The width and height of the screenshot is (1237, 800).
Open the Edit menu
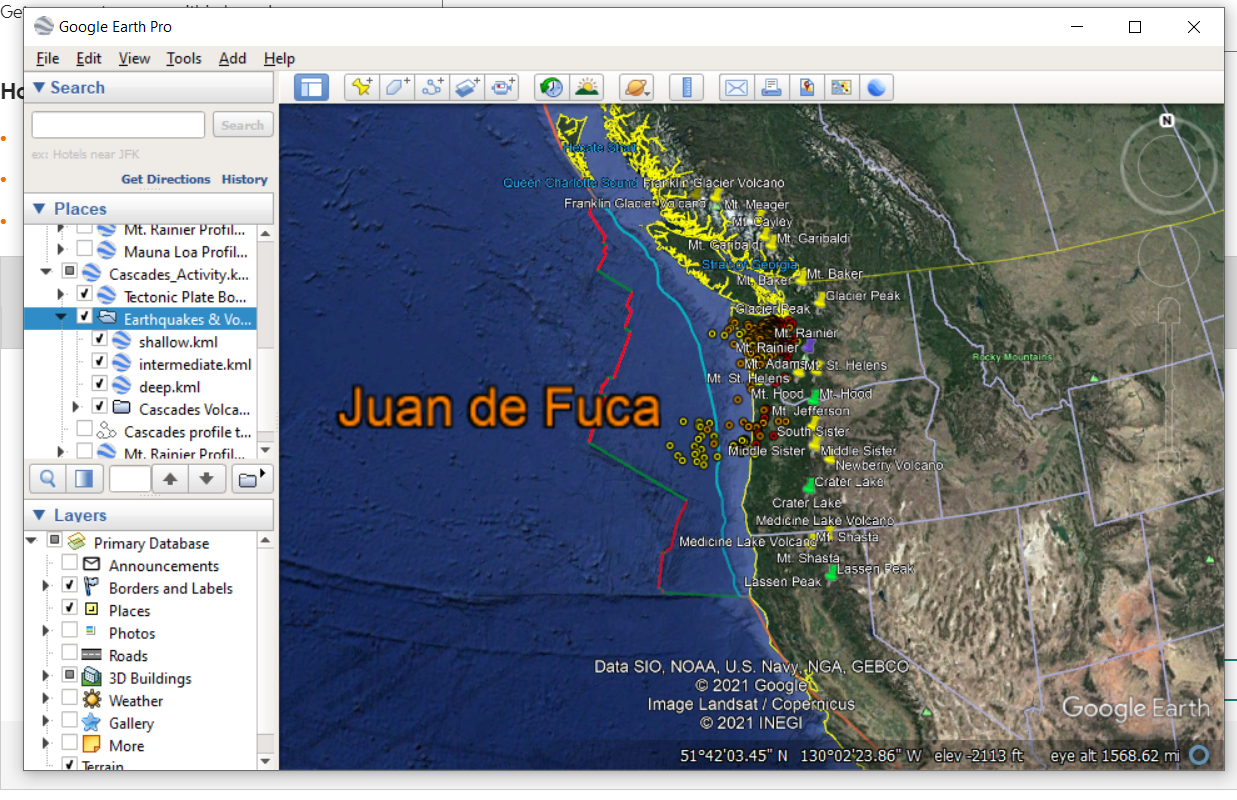click(89, 58)
